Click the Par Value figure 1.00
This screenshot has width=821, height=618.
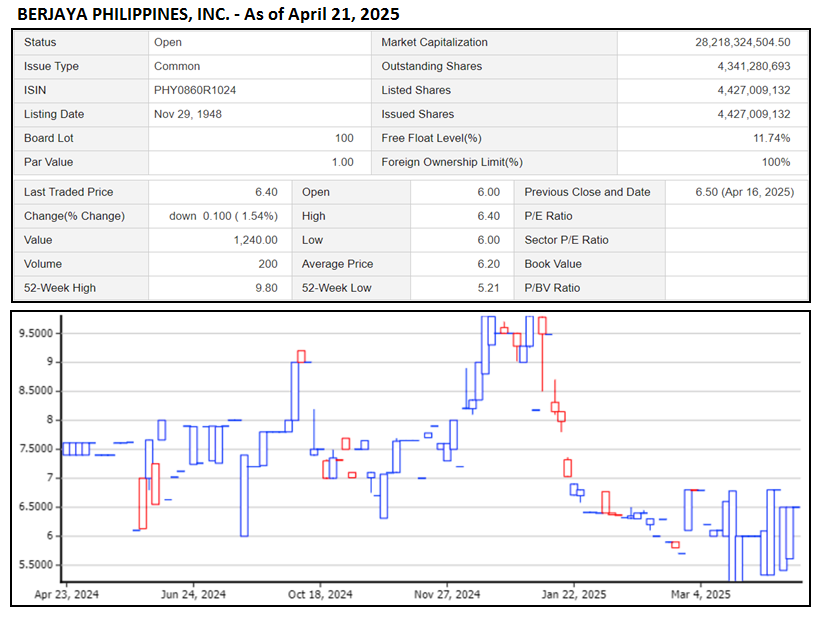tap(342, 162)
